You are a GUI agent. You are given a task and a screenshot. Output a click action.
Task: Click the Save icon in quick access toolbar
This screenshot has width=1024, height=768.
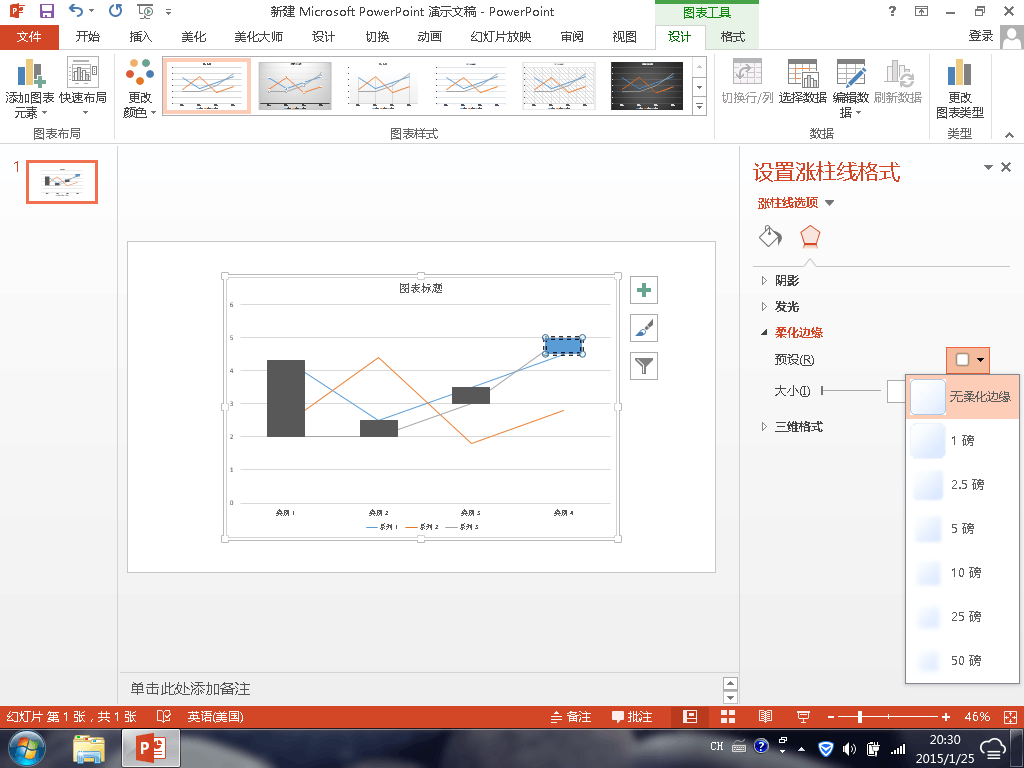click(47, 11)
